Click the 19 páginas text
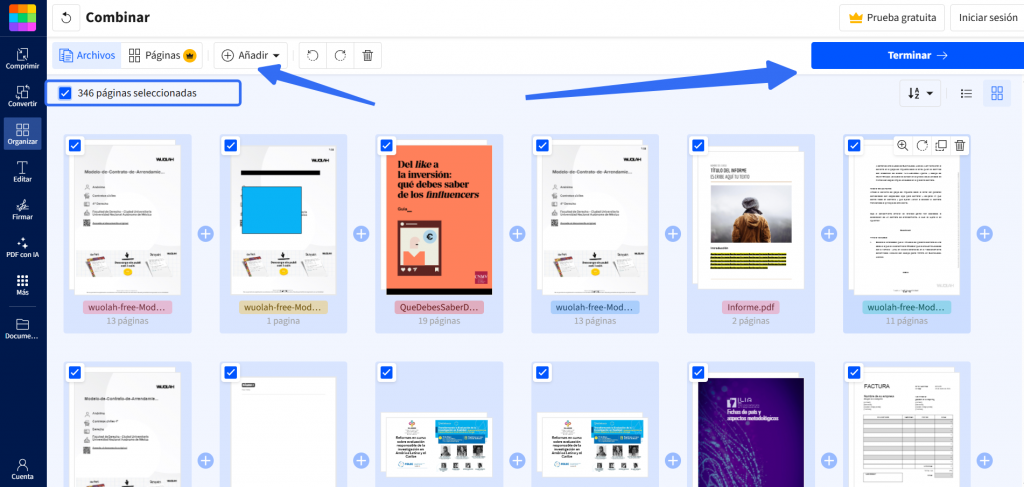 (439, 321)
